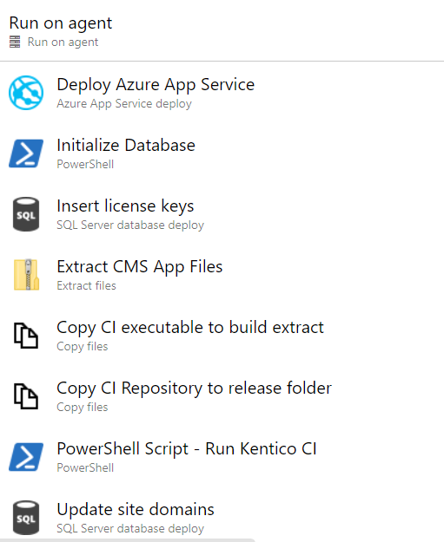Click SQL Server database deploy under Update site domains
This screenshot has height=542, width=444.
(x=130, y=529)
